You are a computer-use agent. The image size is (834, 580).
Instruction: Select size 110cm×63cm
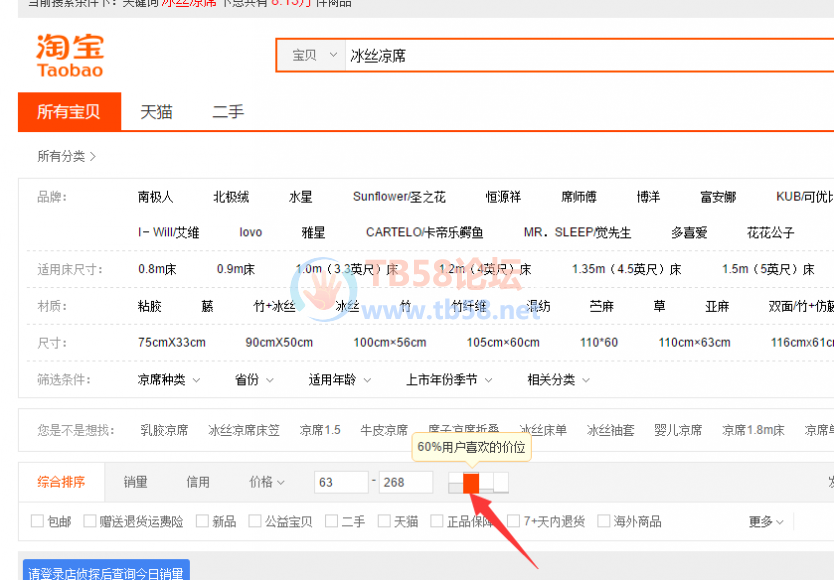click(695, 343)
